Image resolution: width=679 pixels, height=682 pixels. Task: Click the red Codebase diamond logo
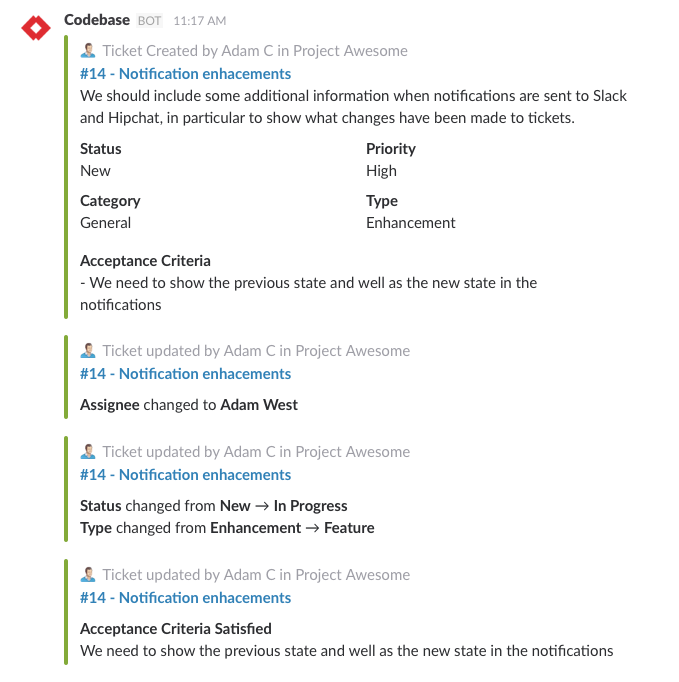[x=36, y=28]
